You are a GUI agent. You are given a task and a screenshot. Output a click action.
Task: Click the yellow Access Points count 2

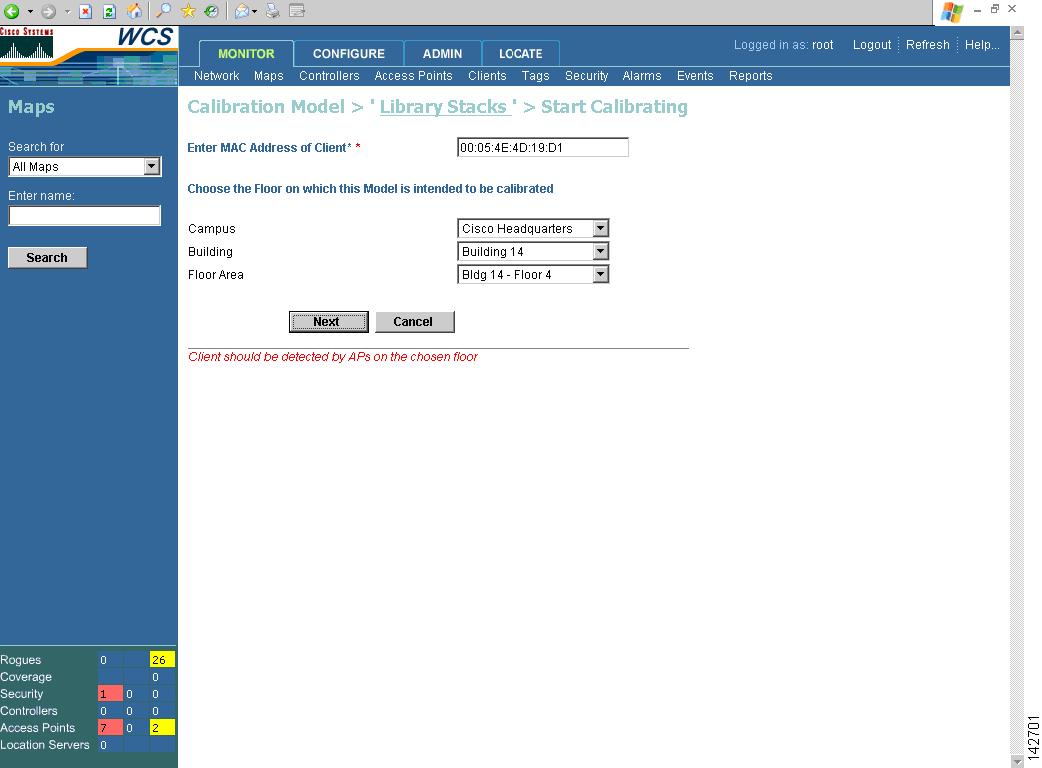[162, 727]
